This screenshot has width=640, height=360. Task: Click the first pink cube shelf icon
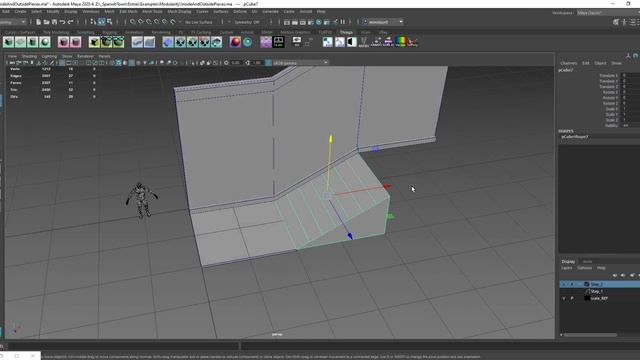click(x=63, y=42)
